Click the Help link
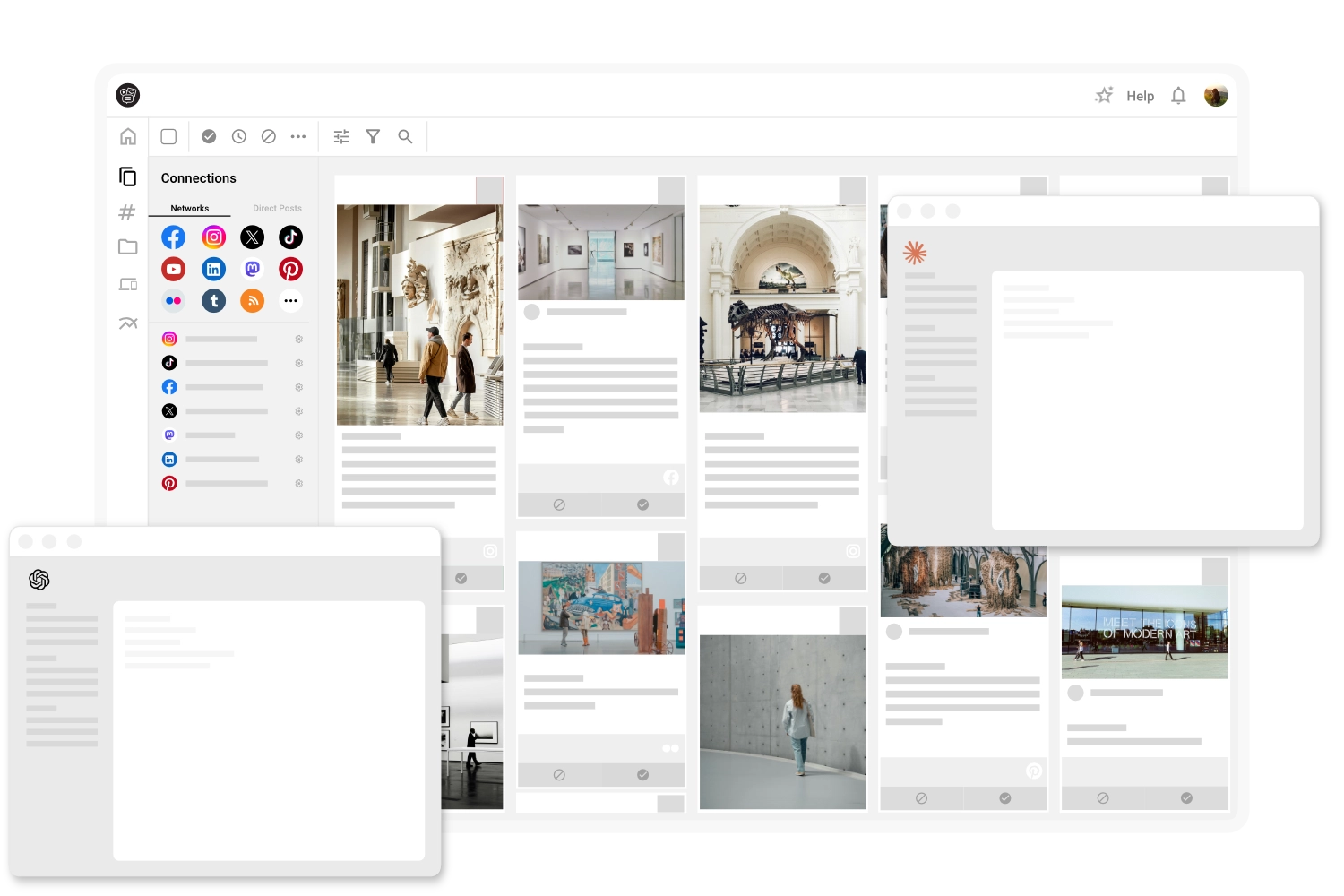Image resolution: width=1344 pixels, height=896 pixels. (1140, 96)
